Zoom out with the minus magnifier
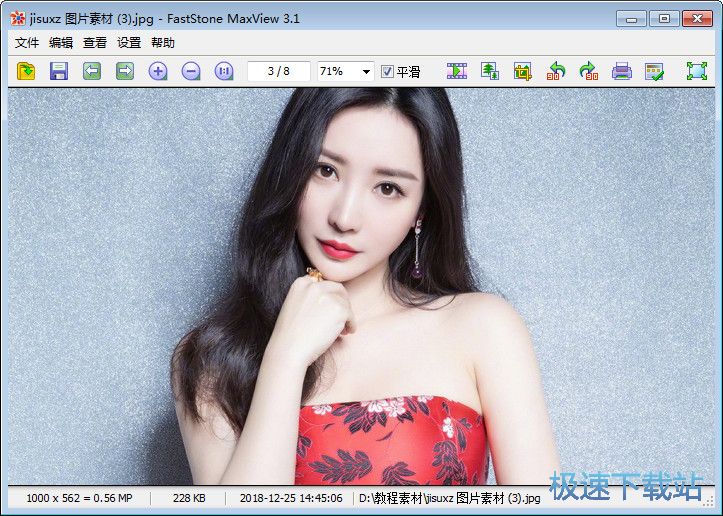This screenshot has width=723, height=516. pos(191,71)
